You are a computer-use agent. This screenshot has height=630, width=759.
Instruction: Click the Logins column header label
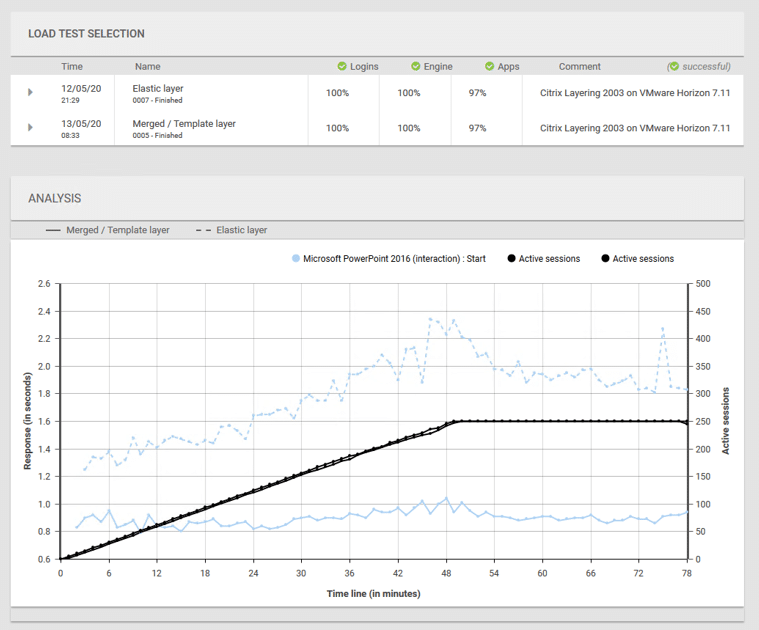[364, 66]
